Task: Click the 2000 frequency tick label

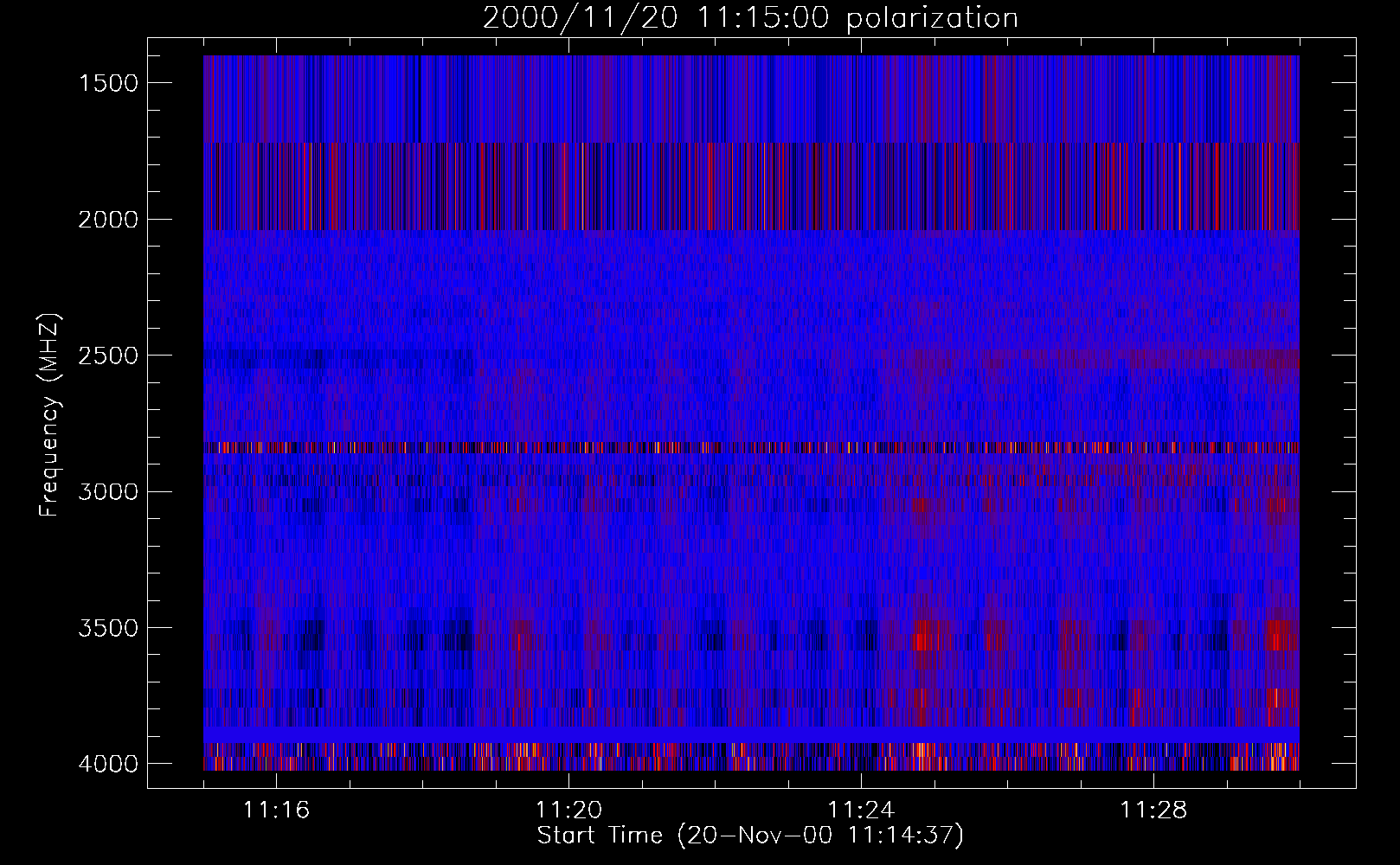Action: tap(108, 220)
